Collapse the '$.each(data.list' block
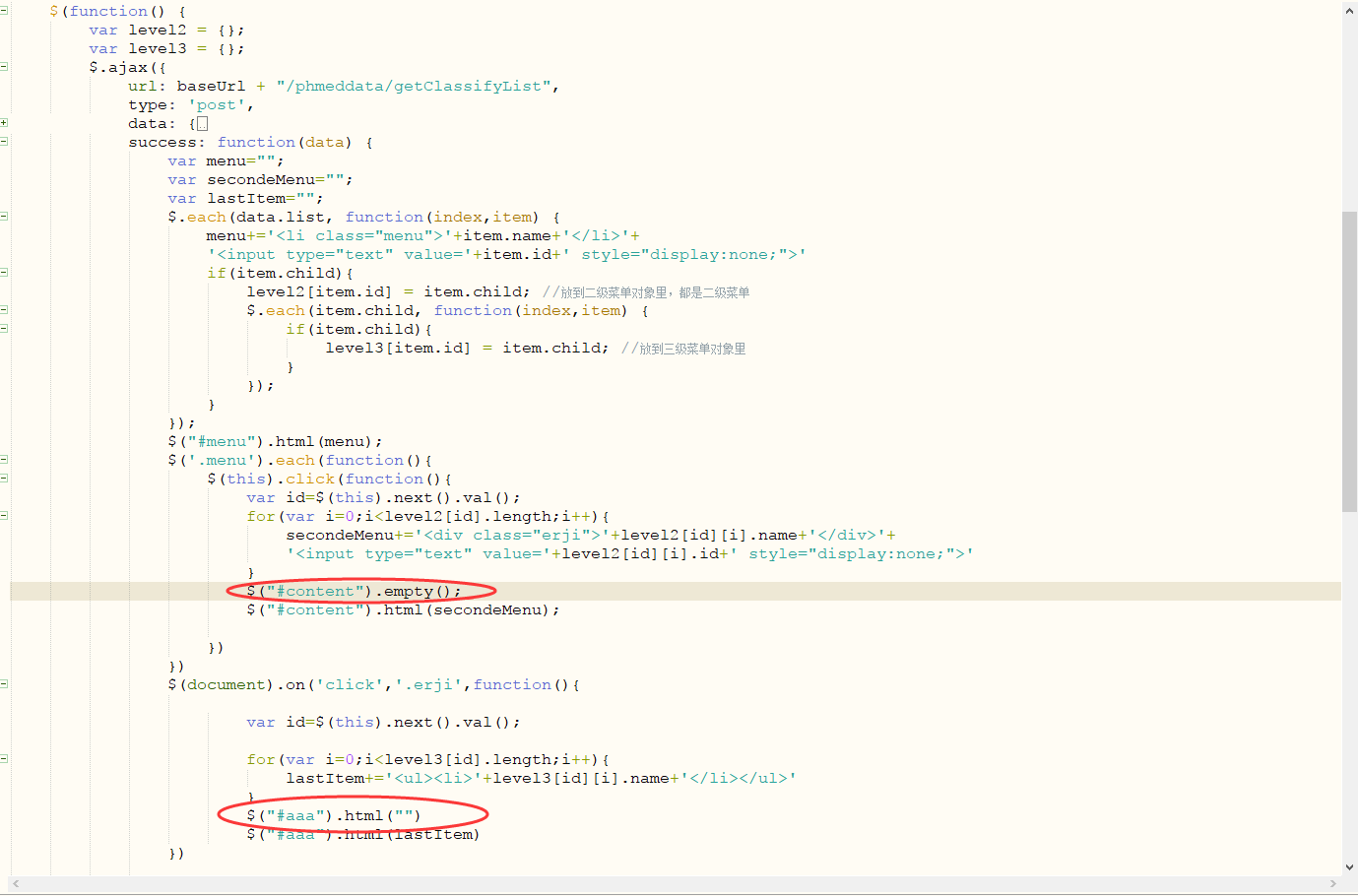Screen dimensions: 1358x896 (x=4, y=217)
